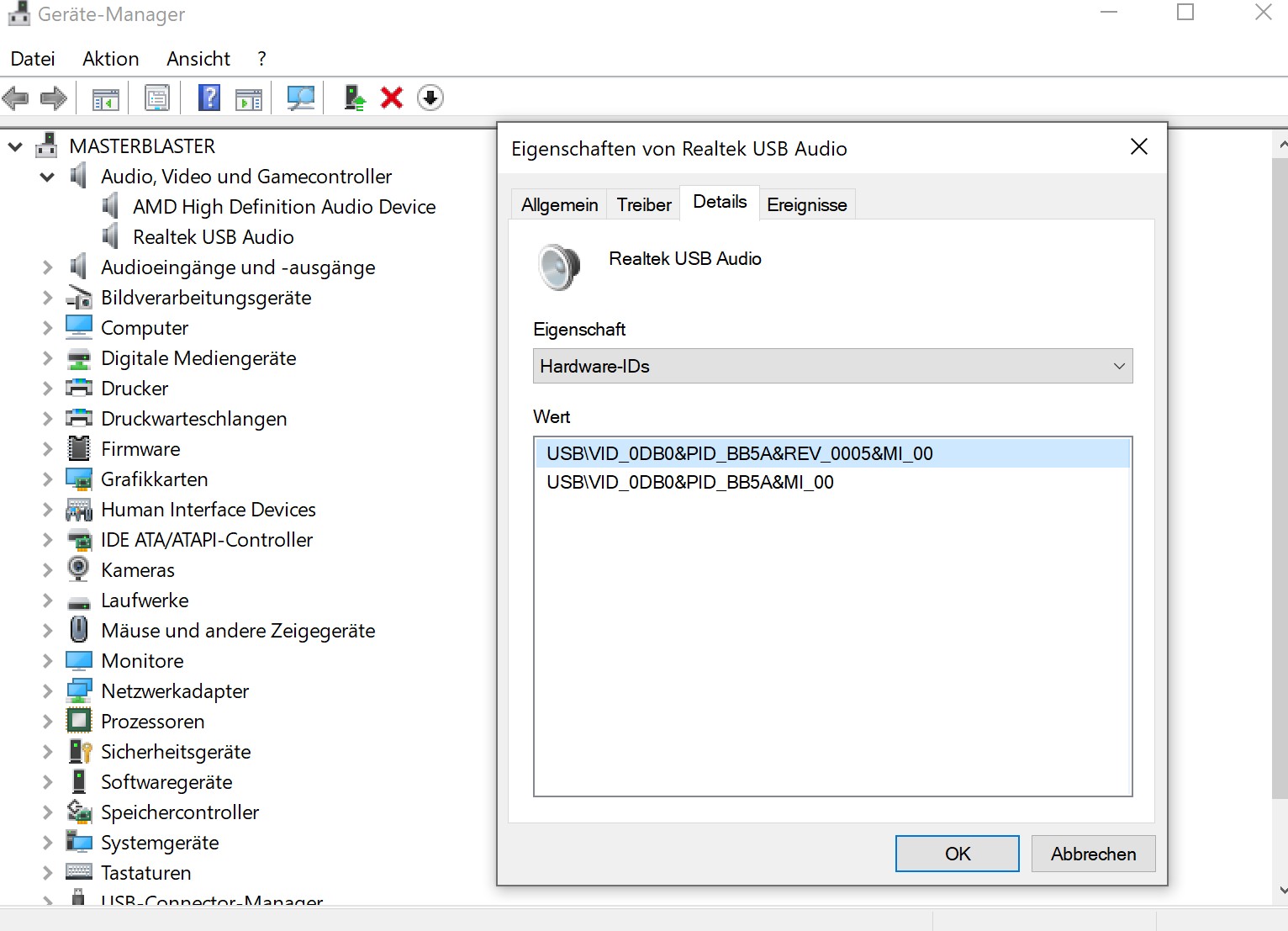Switch to the Allgemein tab
1288x931 pixels.
click(x=559, y=204)
